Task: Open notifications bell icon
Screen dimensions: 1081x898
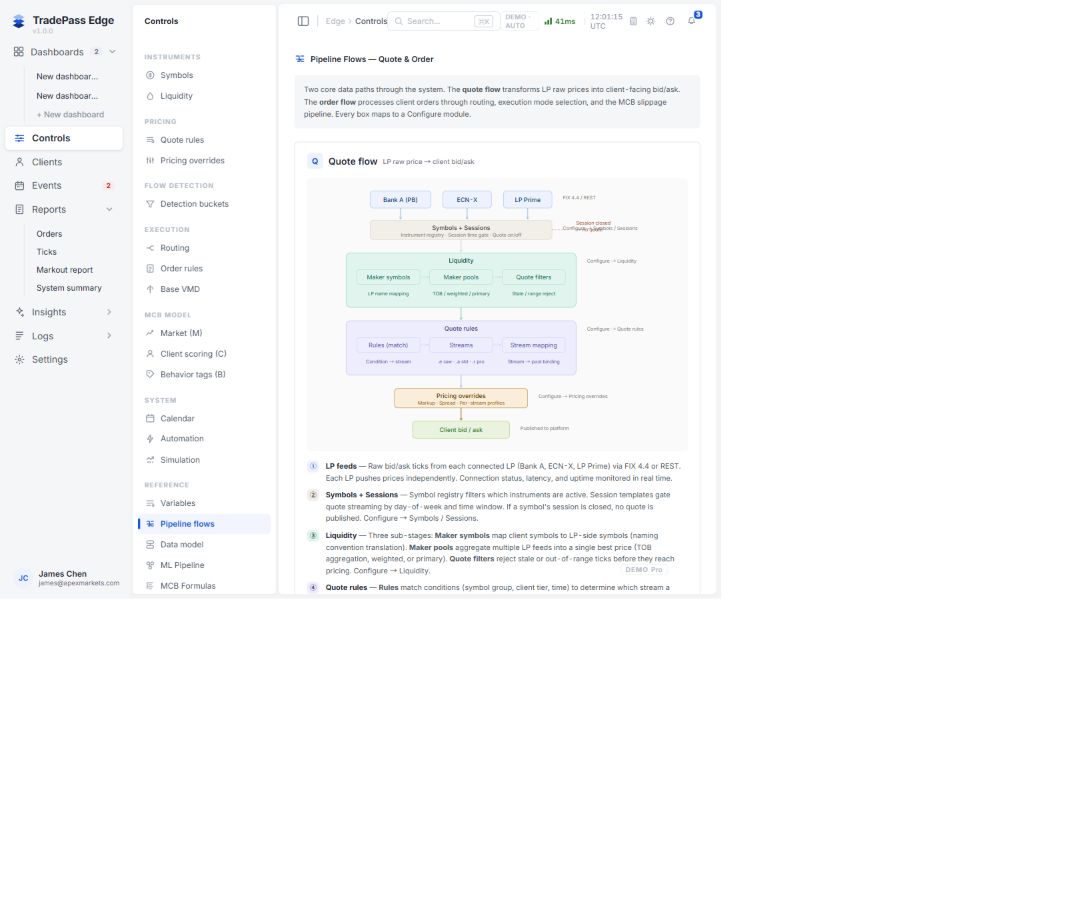Action: click(691, 21)
